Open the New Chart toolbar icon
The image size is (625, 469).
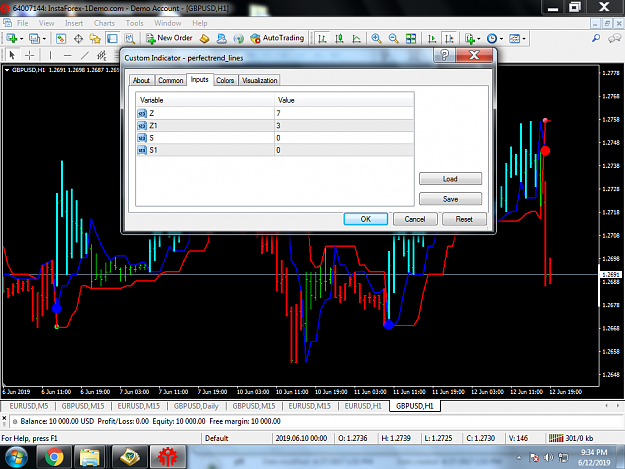point(11,39)
